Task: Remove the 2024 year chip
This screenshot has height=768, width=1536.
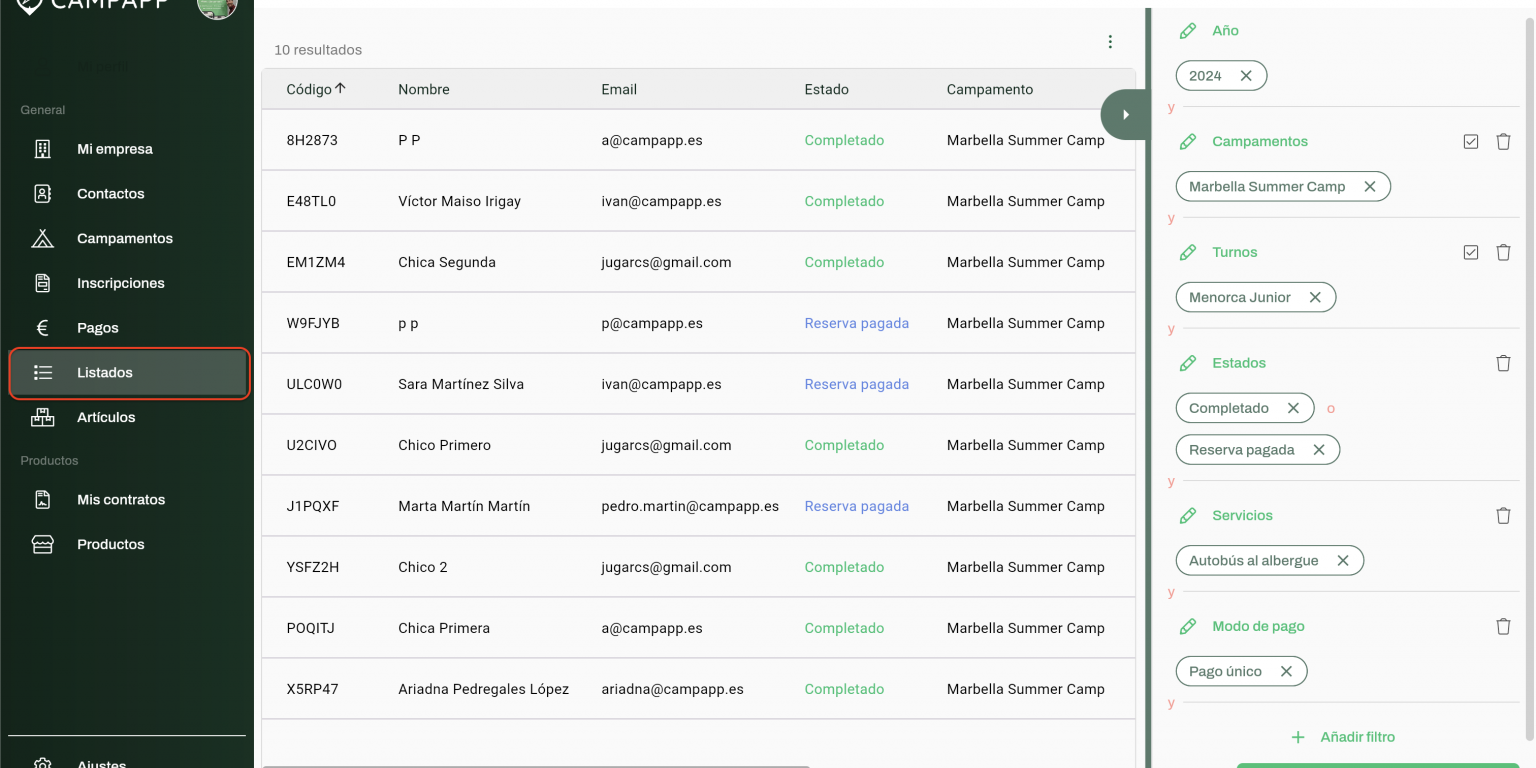Action: click(x=1245, y=76)
